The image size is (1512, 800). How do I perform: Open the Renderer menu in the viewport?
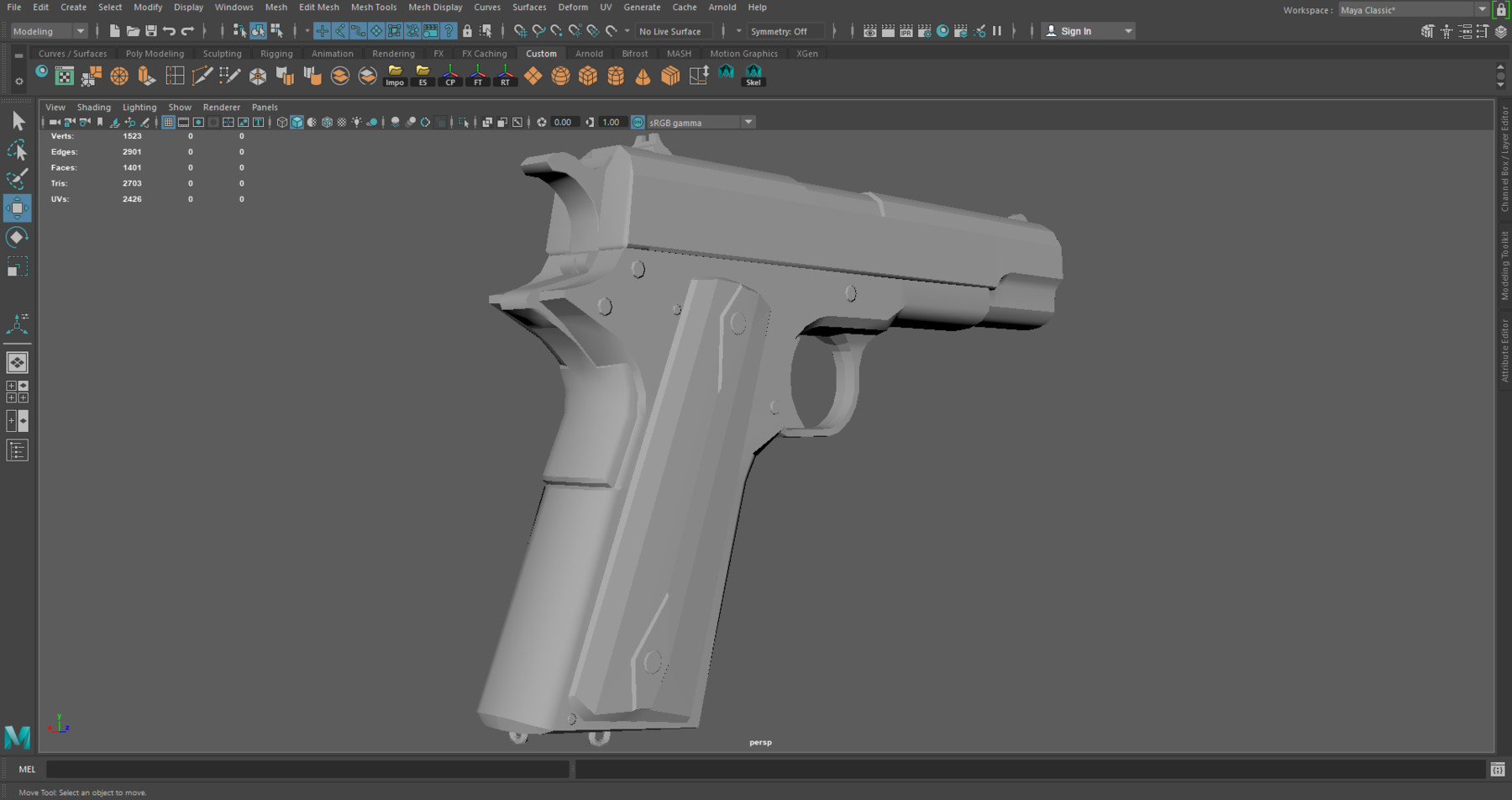(221, 107)
